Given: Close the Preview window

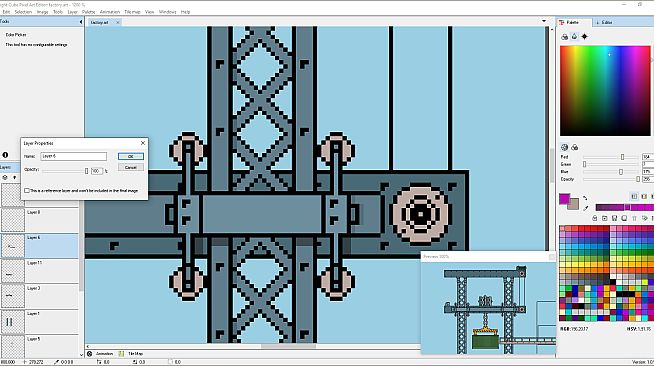Looking at the screenshot, I should 551,257.
